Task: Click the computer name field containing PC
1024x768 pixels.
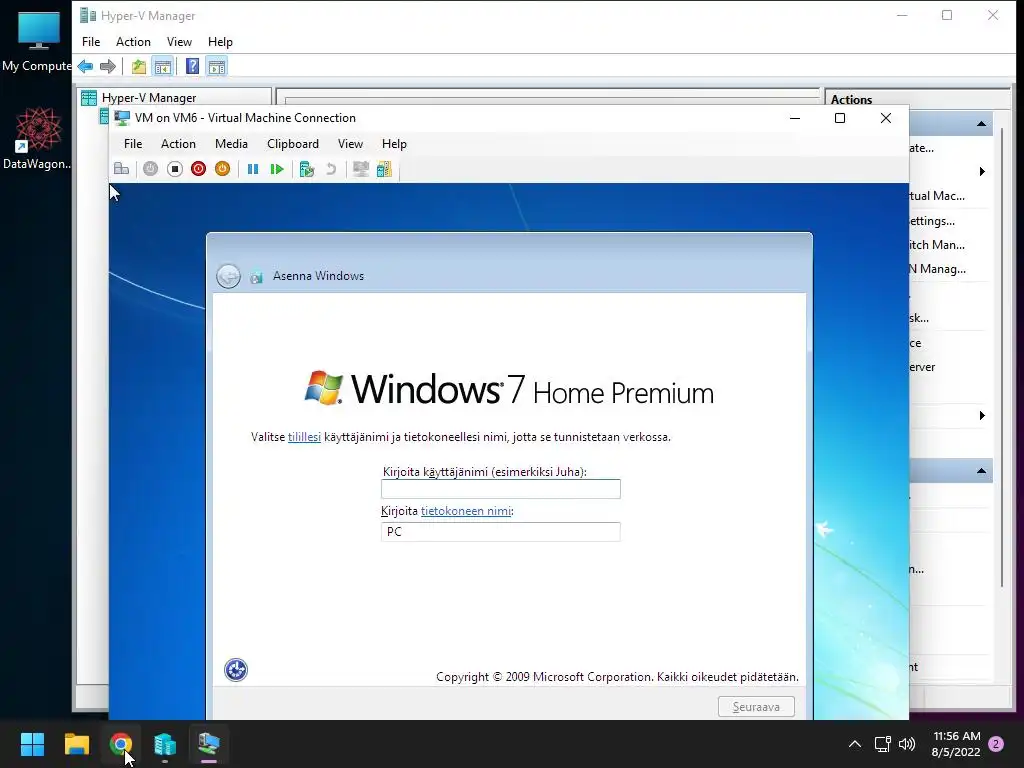Action: pyautogui.click(x=501, y=532)
